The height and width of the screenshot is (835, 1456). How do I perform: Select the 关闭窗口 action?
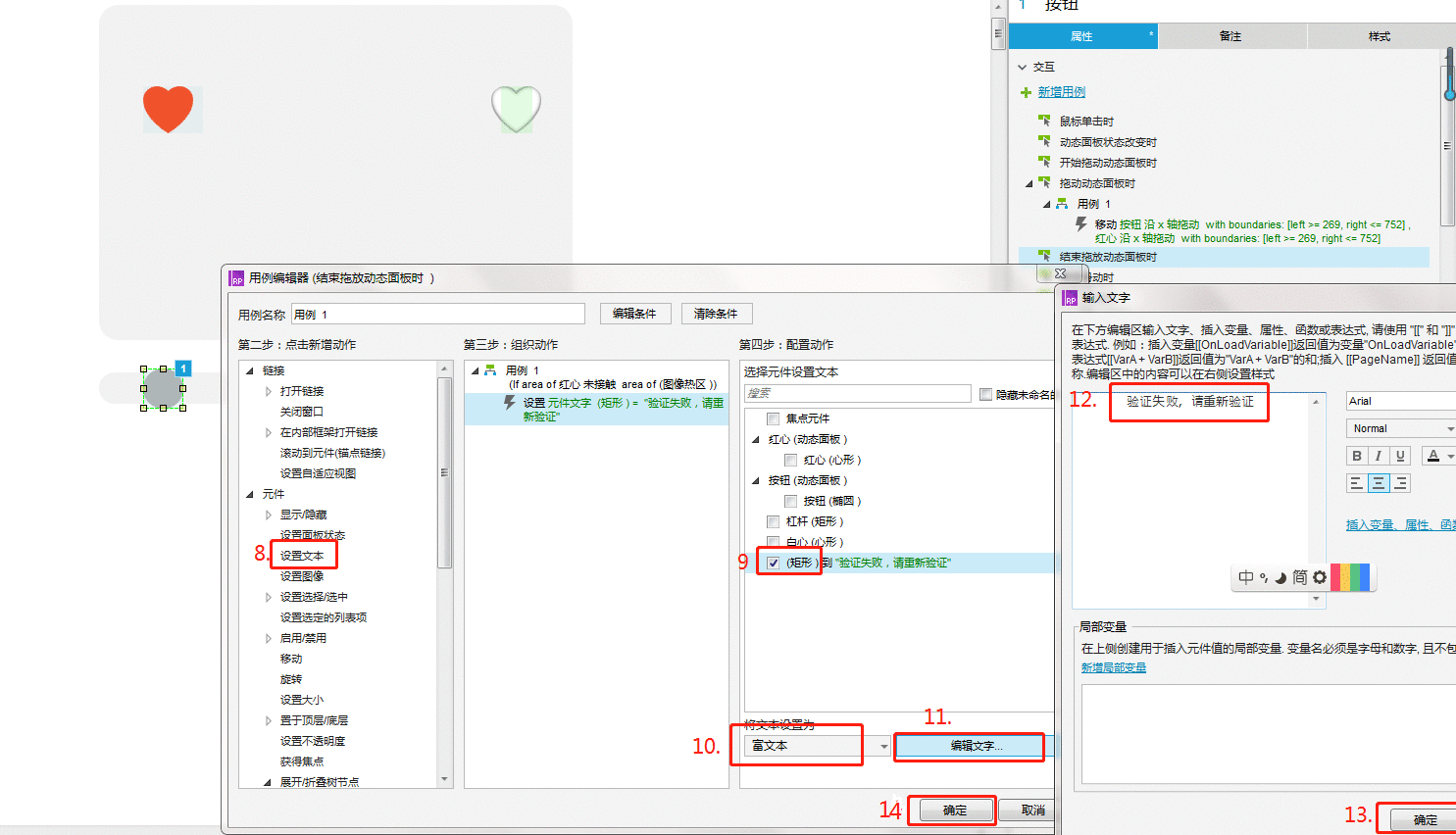click(302, 412)
